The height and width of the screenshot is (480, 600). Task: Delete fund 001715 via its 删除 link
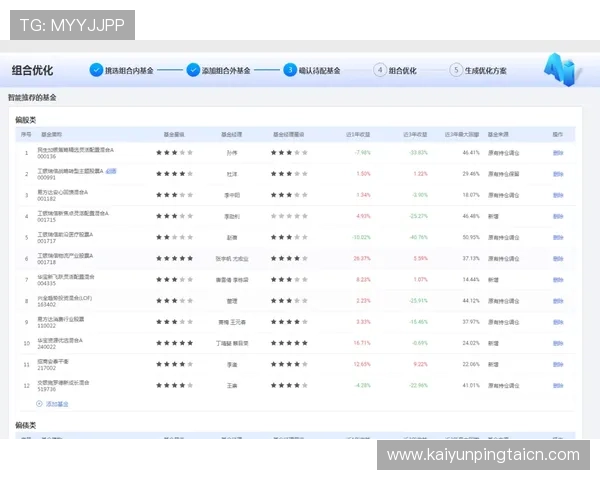click(558, 216)
